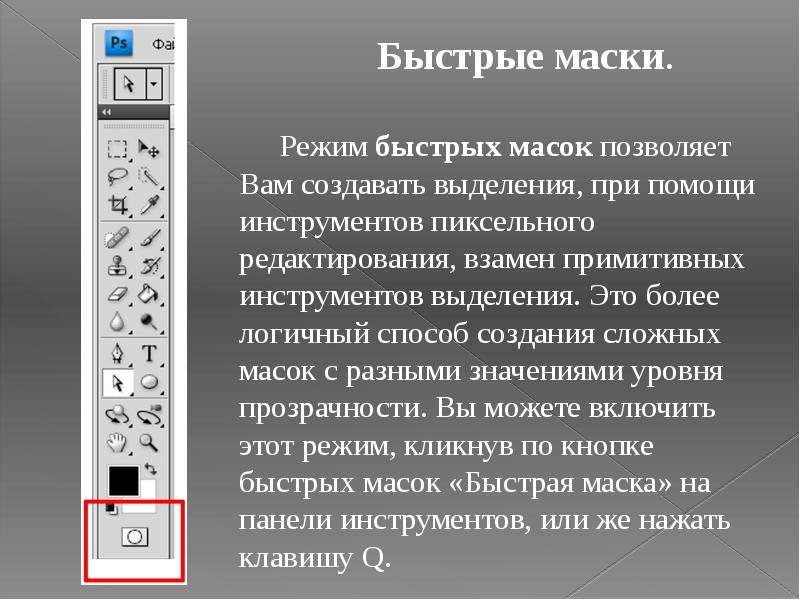This screenshot has height=600, width=800.
Task: Open the Файл menu
Action: (x=162, y=45)
